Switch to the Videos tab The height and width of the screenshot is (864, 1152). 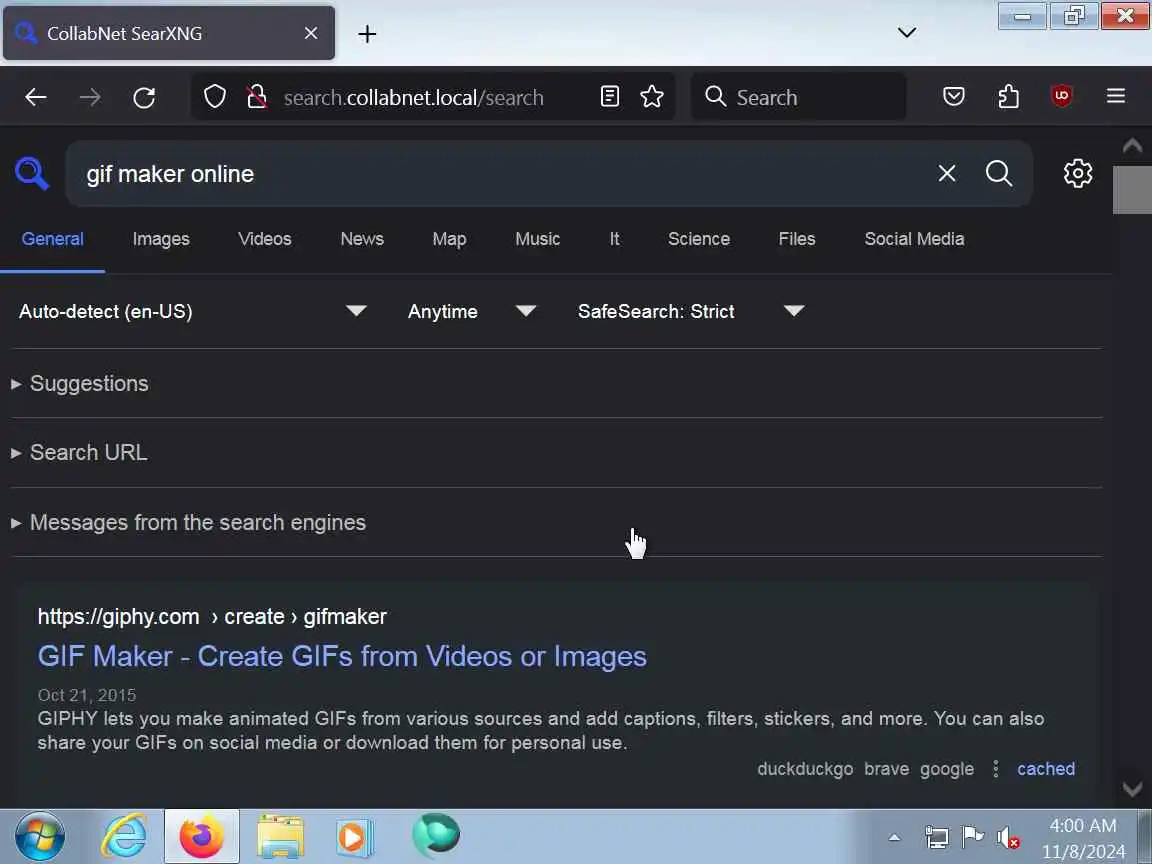point(264,239)
